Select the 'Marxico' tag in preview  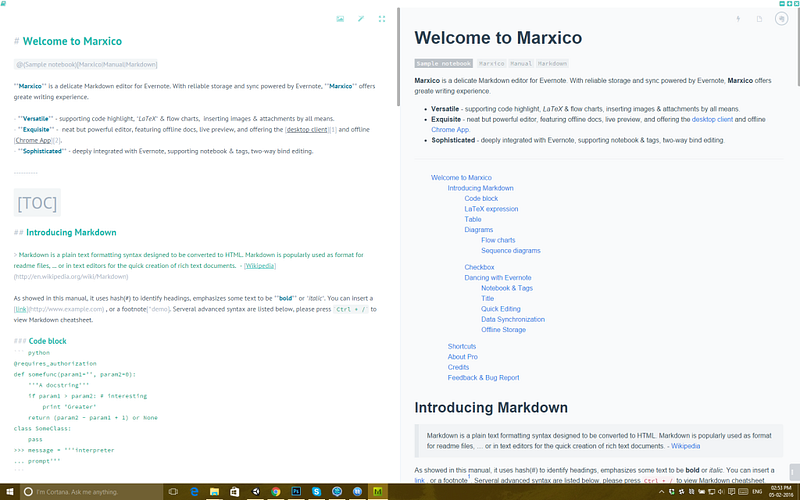point(492,64)
